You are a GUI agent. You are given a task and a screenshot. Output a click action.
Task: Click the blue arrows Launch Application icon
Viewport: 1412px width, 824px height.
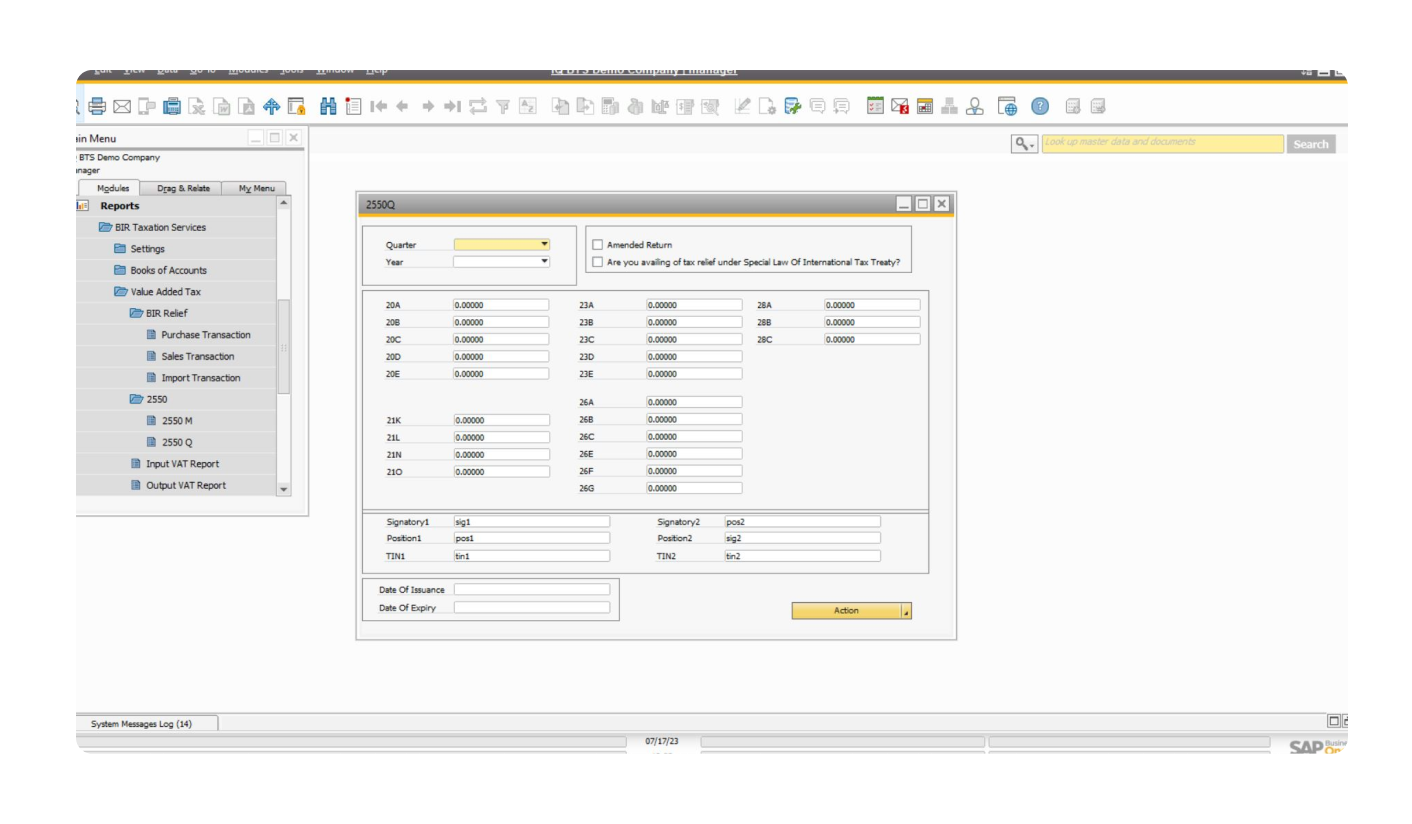tap(271, 106)
